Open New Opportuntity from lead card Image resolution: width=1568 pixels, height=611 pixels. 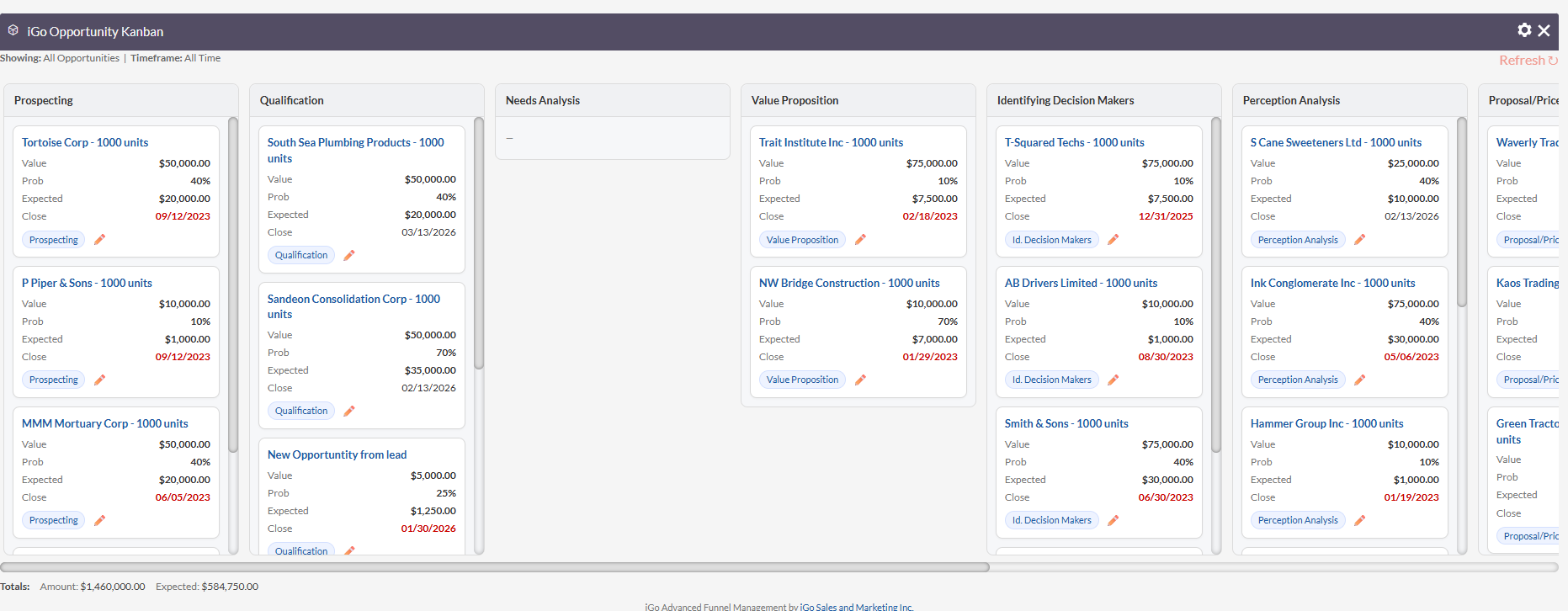(x=337, y=454)
